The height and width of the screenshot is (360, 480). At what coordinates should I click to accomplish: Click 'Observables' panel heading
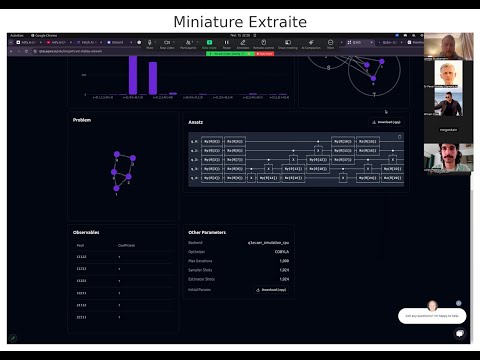[86, 232]
